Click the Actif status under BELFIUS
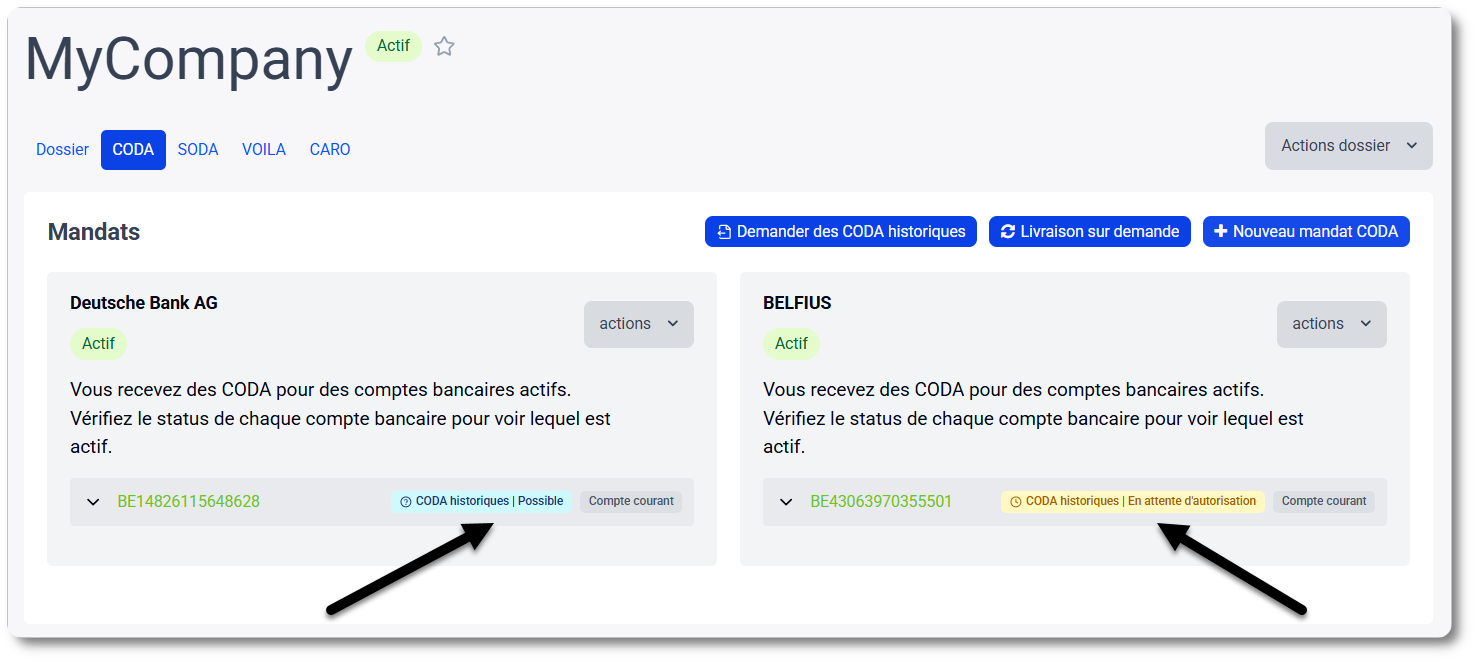Screen dimensions: 1475x661 click(x=791, y=343)
